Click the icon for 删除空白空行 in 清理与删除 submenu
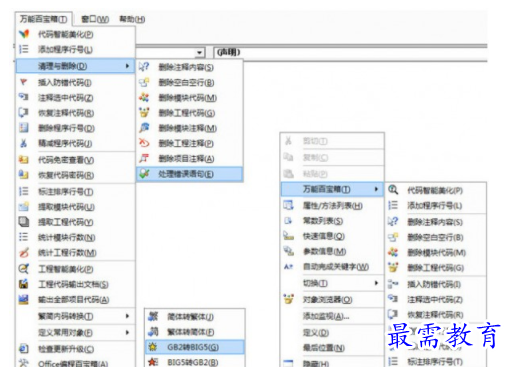The height and width of the screenshot is (367, 509). [x=144, y=82]
